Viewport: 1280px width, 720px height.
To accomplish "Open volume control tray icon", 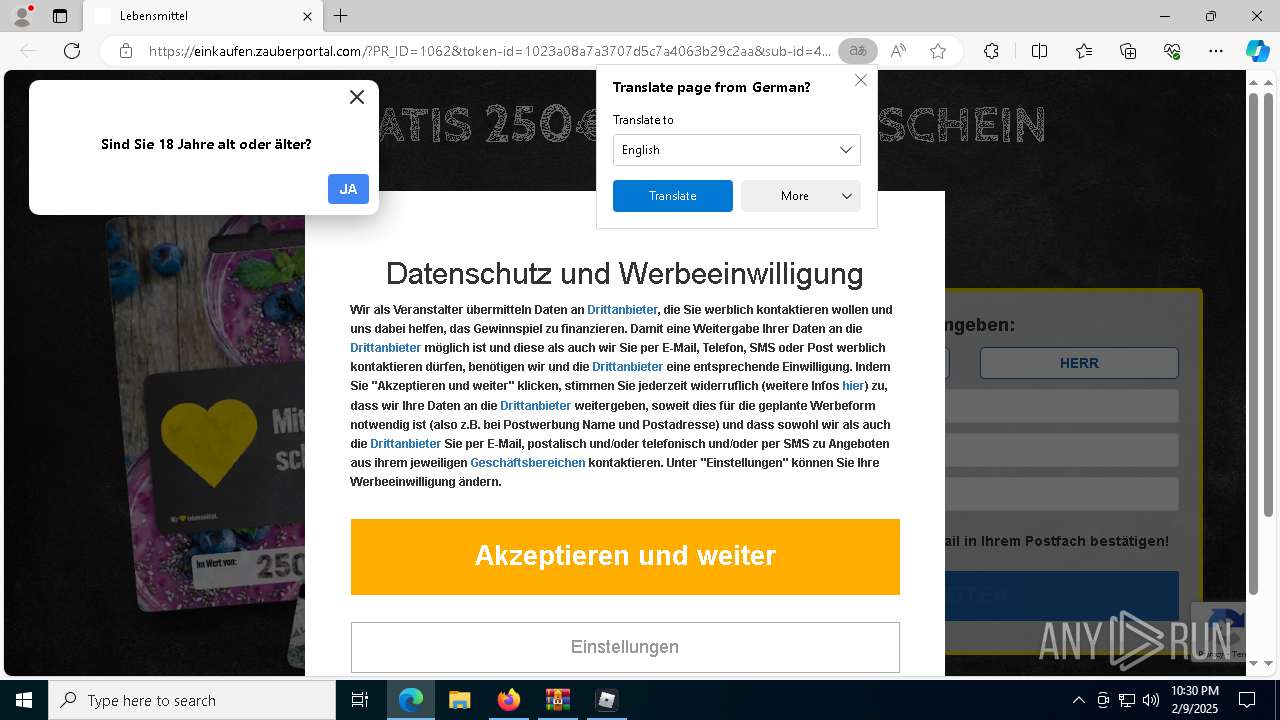I will click(1151, 700).
